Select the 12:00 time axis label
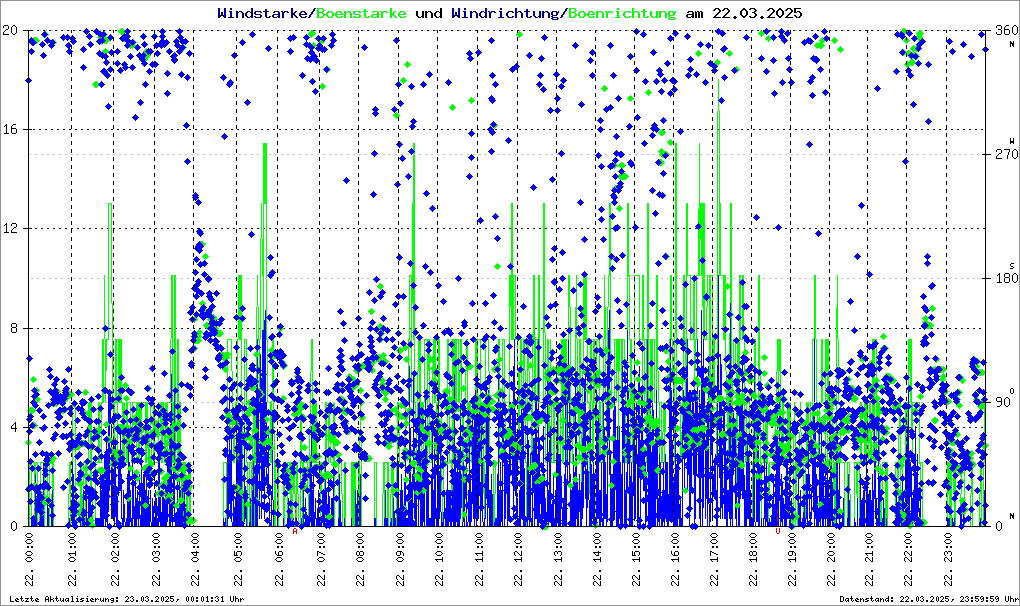Viewport: 1020px width, 606px height. (518, 559)
